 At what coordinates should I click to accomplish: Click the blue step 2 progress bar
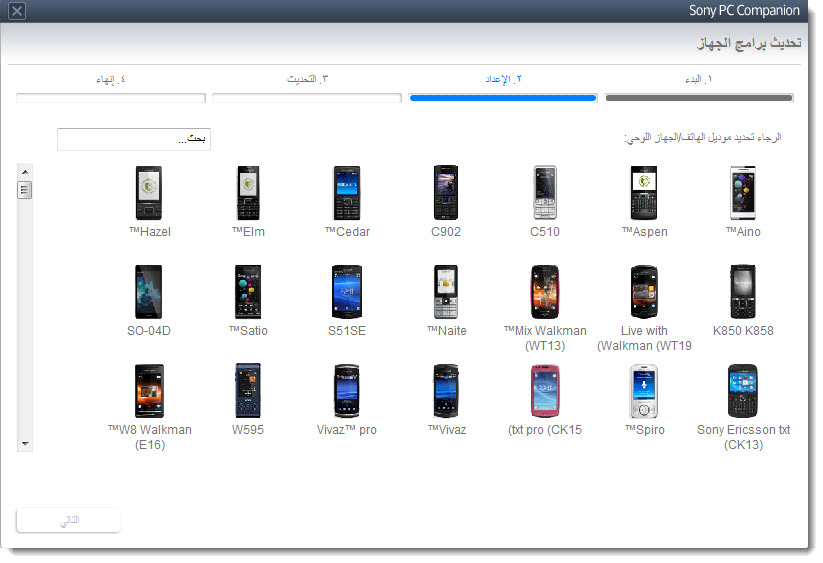coord(503,98)
